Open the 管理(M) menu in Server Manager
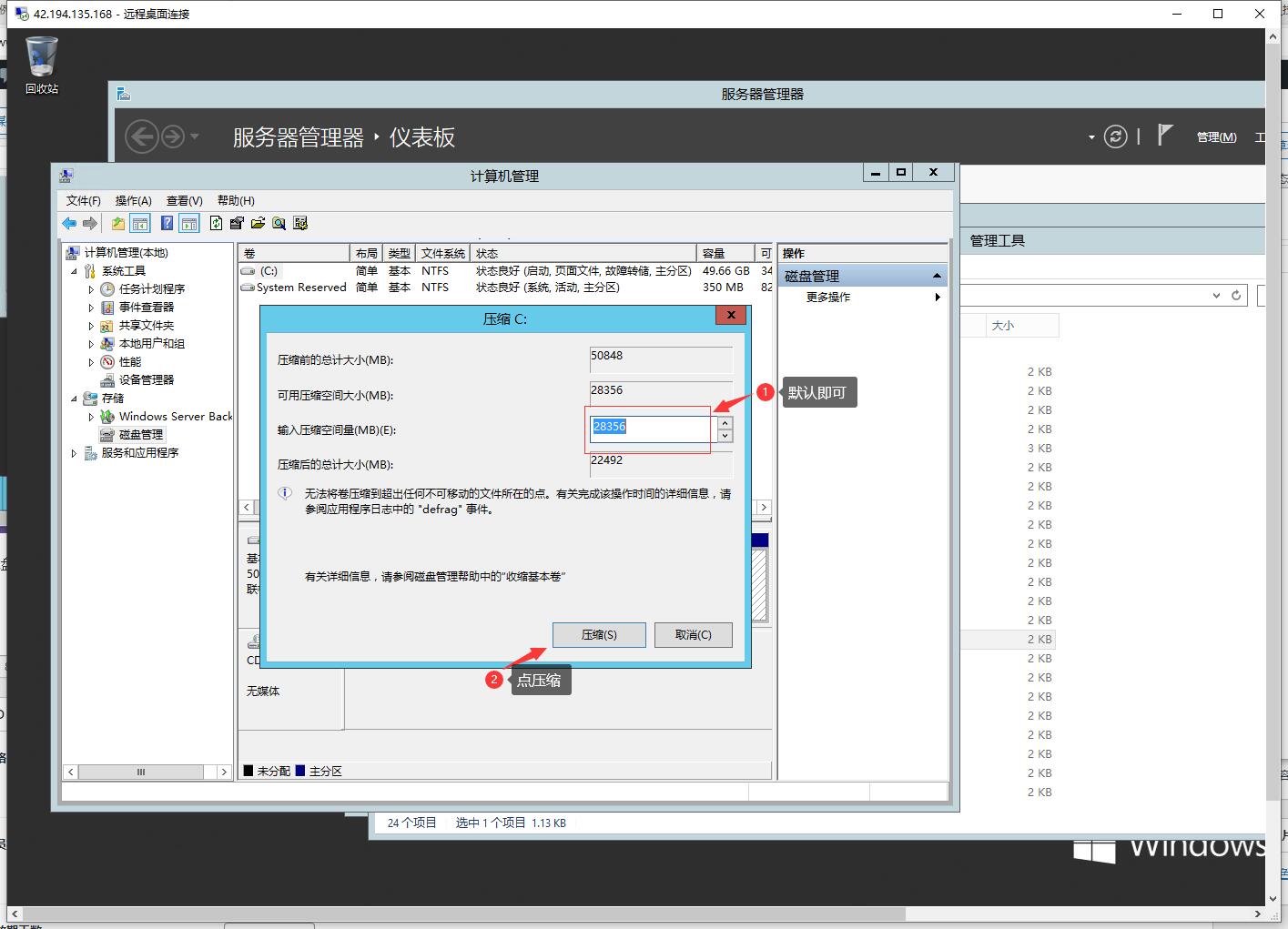Image resolution: width=1288 pixels, height=929 pixels. point(1215,136)
